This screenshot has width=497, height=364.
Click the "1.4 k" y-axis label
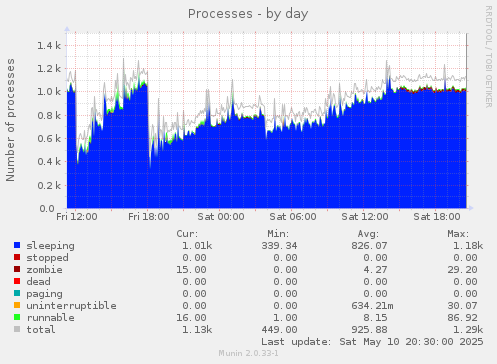click(49, 46)
